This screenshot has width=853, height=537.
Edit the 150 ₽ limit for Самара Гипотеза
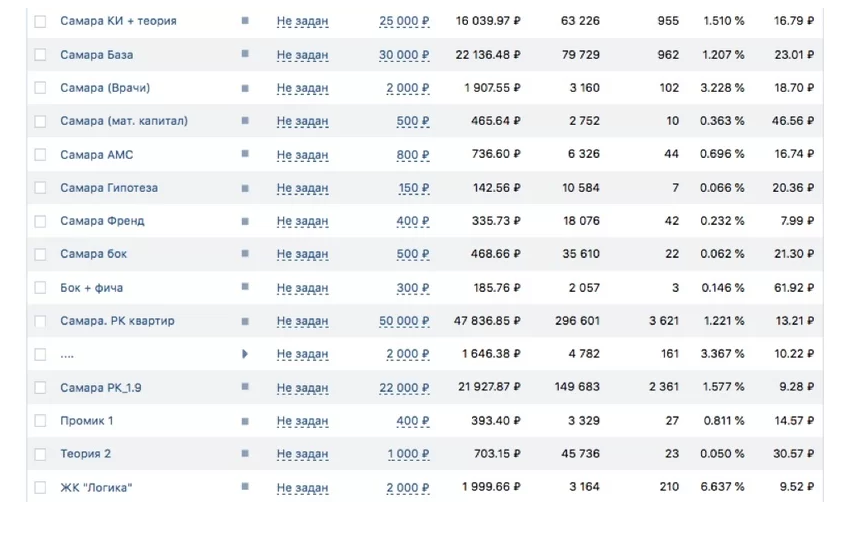coord(413,188)
